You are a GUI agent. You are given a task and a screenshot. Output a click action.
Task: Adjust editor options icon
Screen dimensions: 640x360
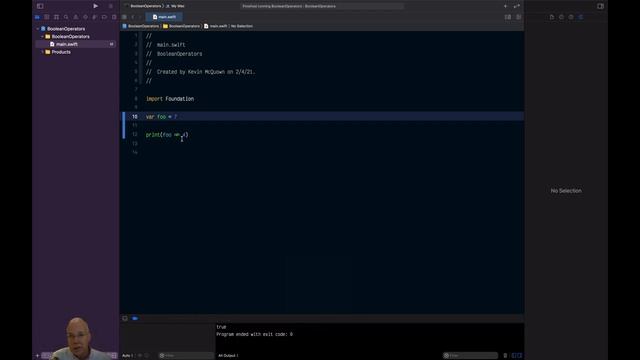[x=508, y=17]
